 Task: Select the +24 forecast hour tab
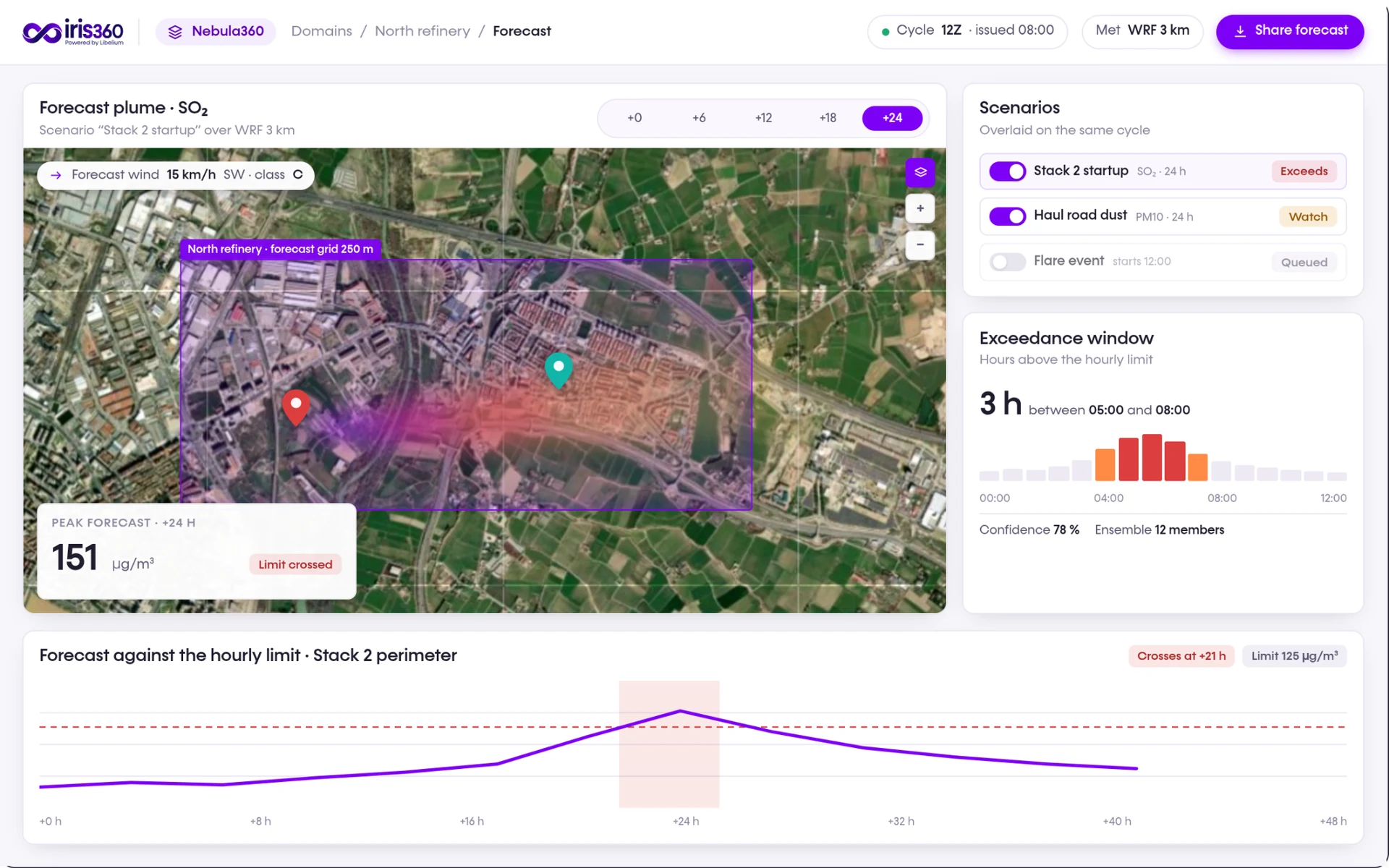[892, 118]
